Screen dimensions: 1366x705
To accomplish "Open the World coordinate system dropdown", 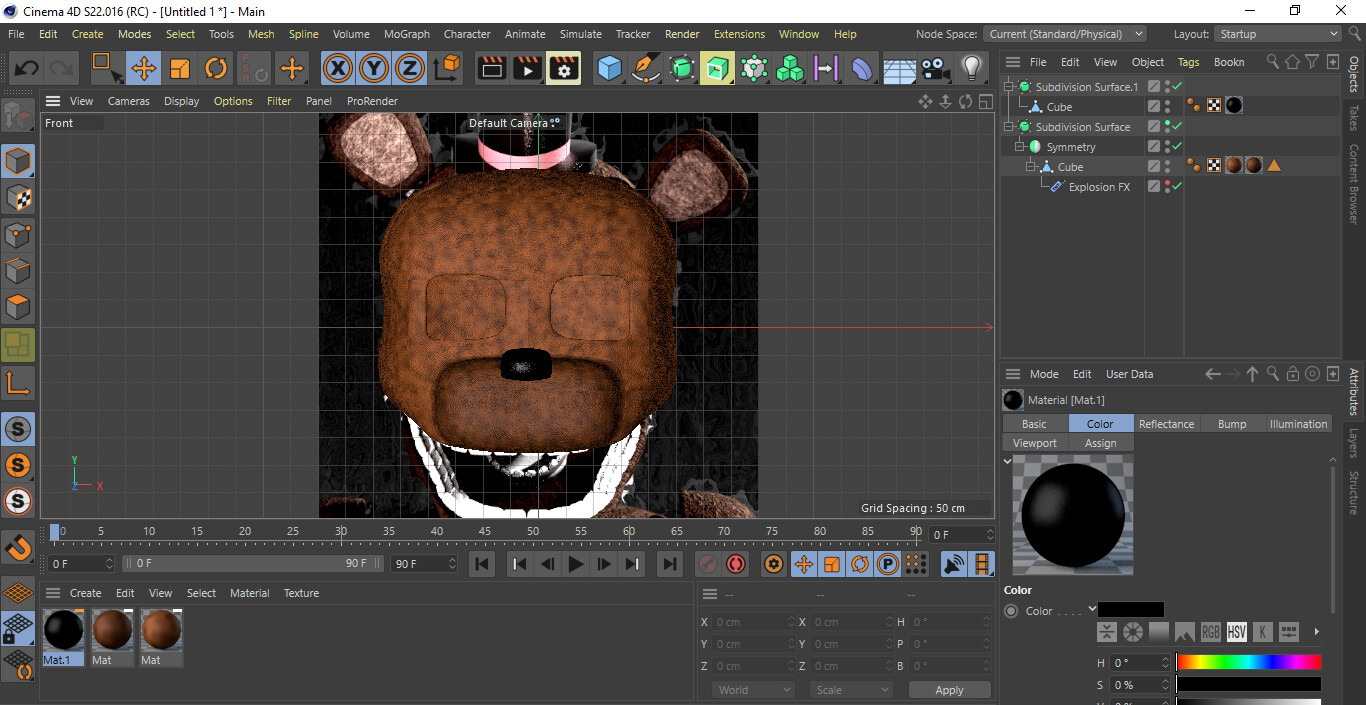I will [x=753, y=690].
